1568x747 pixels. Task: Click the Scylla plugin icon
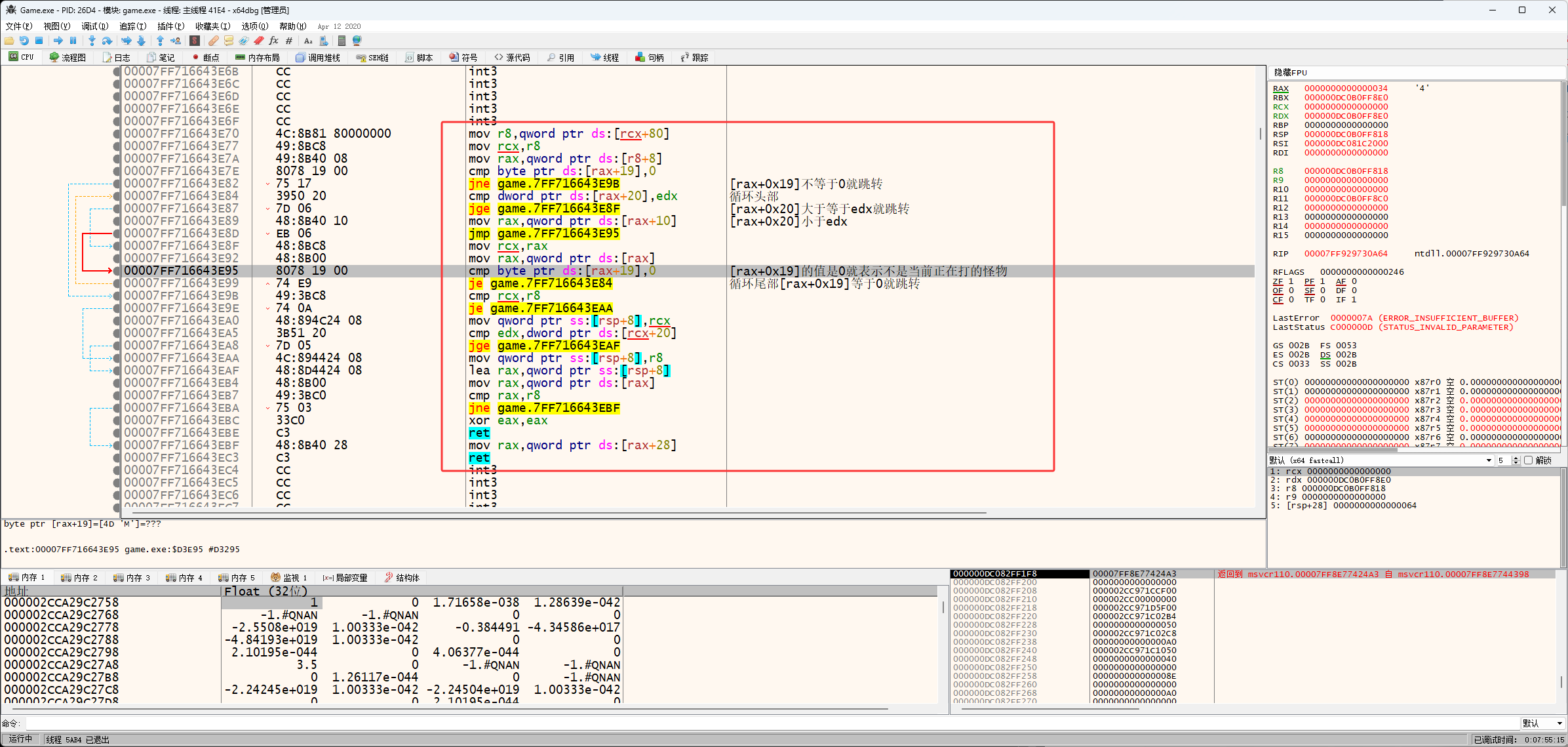(195, 41)
